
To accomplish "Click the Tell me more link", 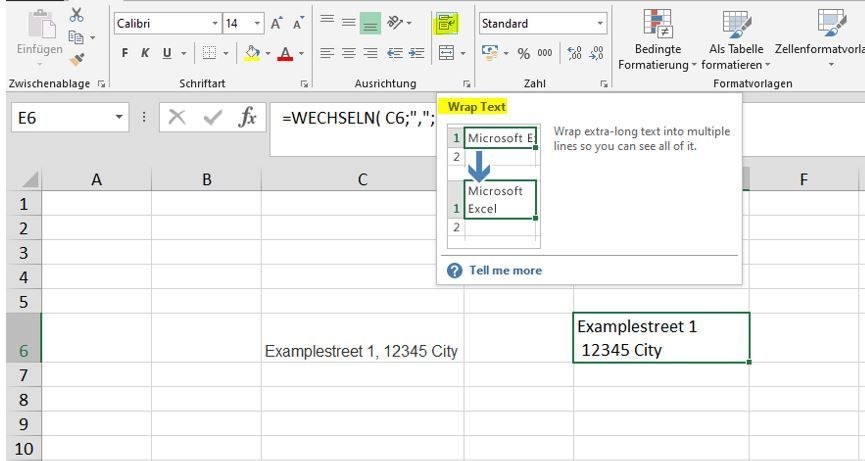I will [505, 270].
